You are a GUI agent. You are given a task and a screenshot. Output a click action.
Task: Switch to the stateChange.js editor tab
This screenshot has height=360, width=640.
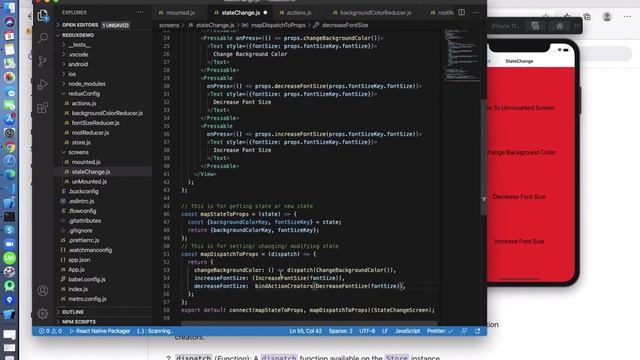tap(240, 13)
